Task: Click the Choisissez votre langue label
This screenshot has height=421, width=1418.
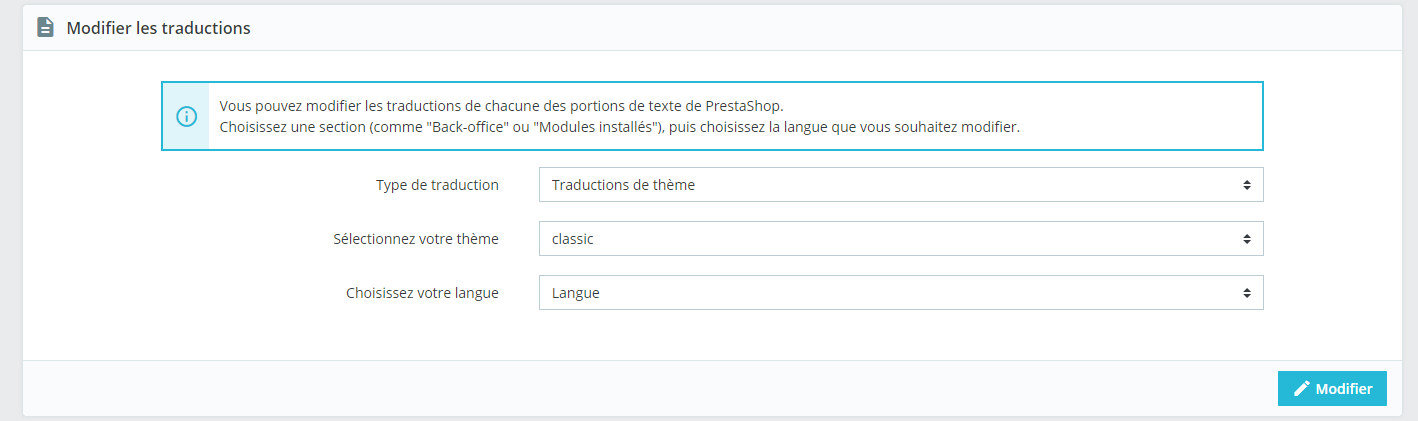Action: tap(422, 293)
